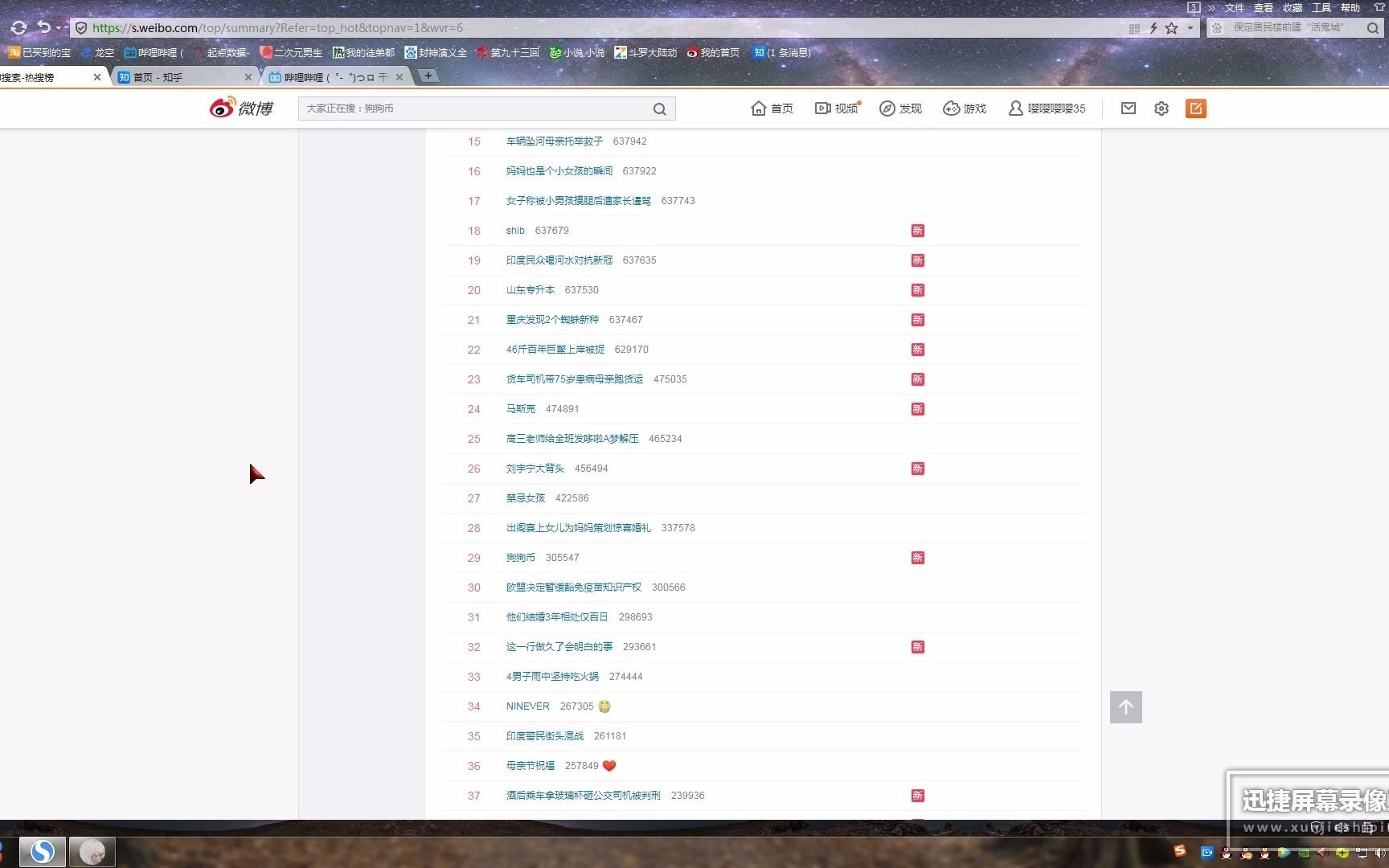Click the blue screen recorder tray icon
The height and width of the screenshot is (868, 1389).
[1207, 853]
